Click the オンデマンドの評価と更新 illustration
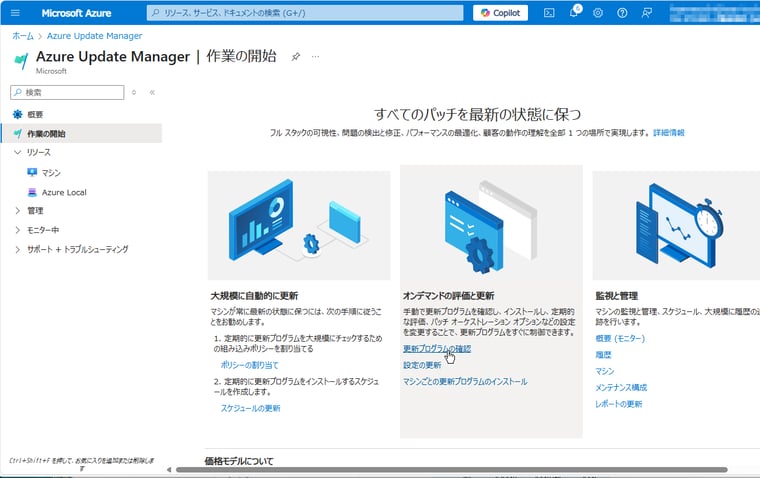 point(491,225)
